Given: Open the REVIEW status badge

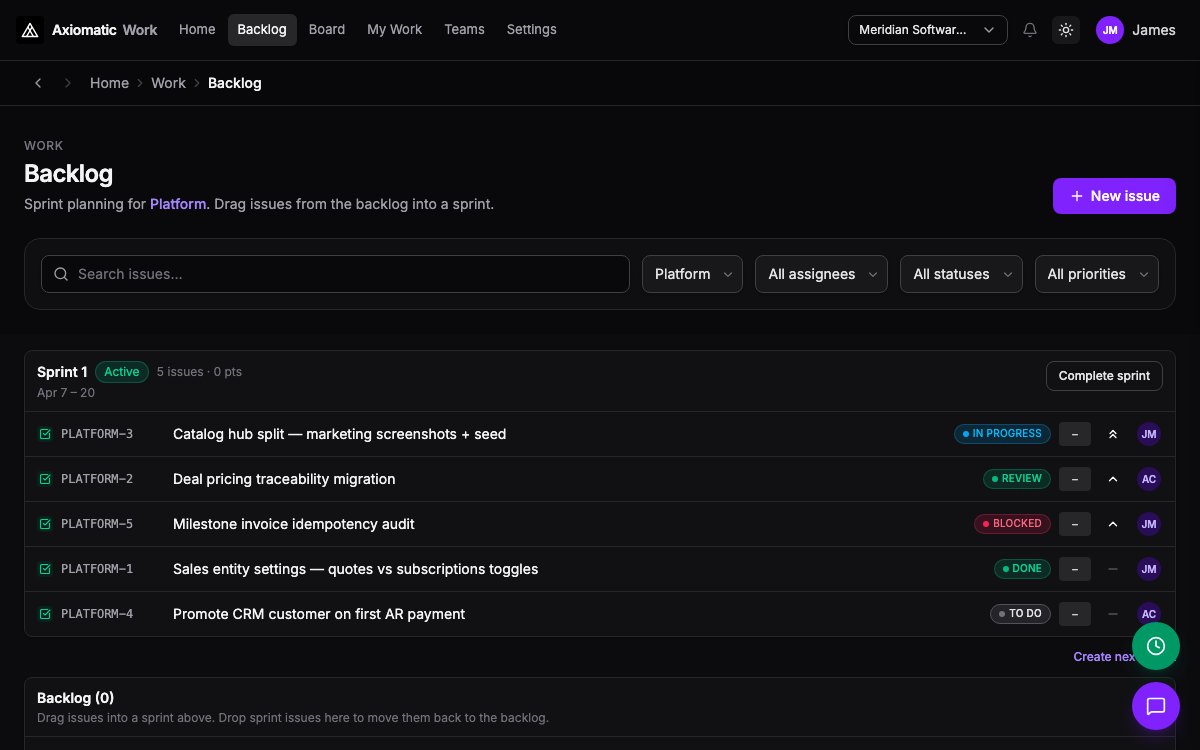Looking at the screenshot, I should (x=1017, y=479).
